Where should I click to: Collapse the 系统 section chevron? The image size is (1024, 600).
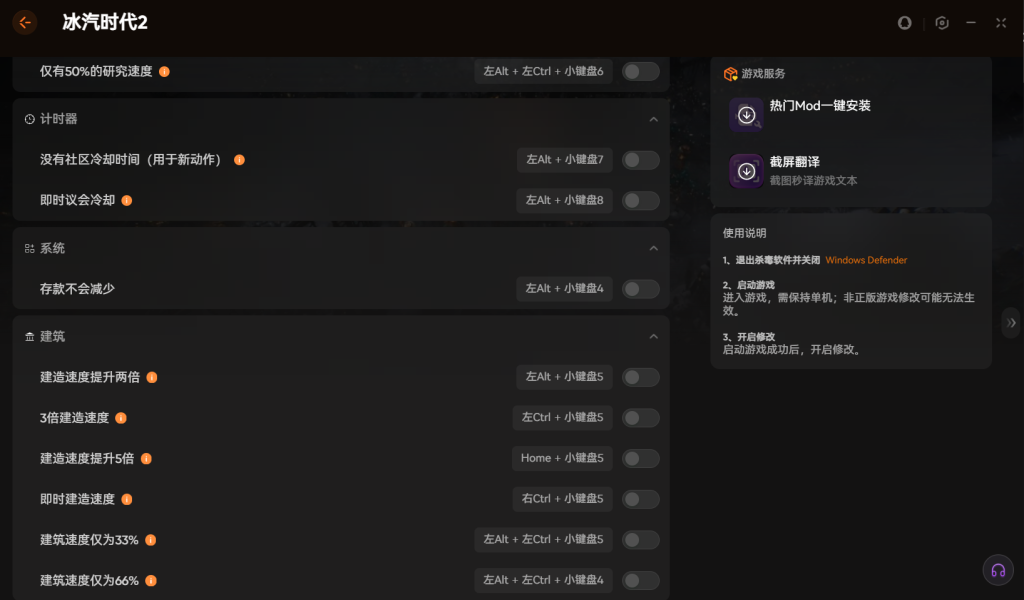pos(653,248)
